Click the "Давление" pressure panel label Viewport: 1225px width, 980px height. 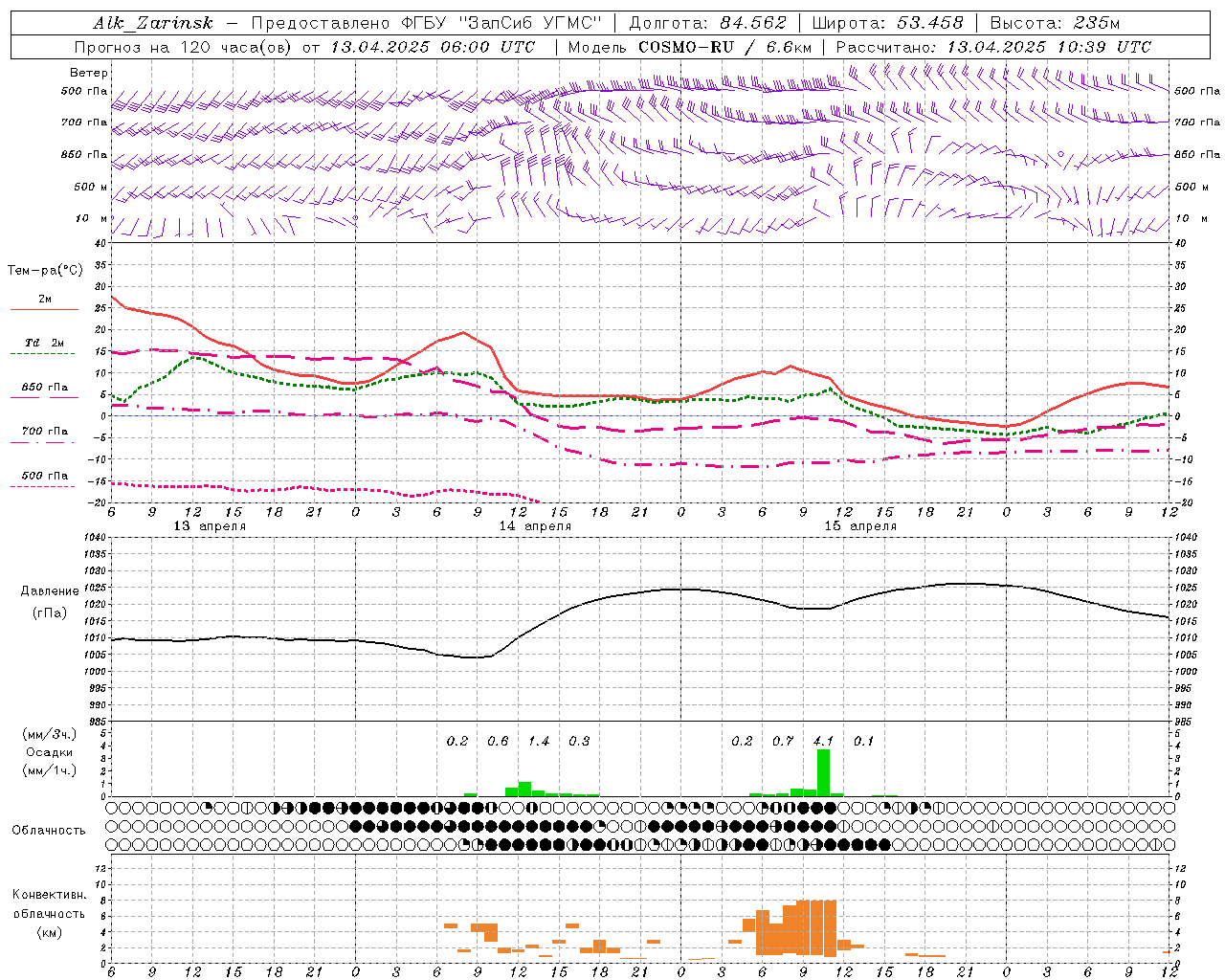[x=50, y=591]
